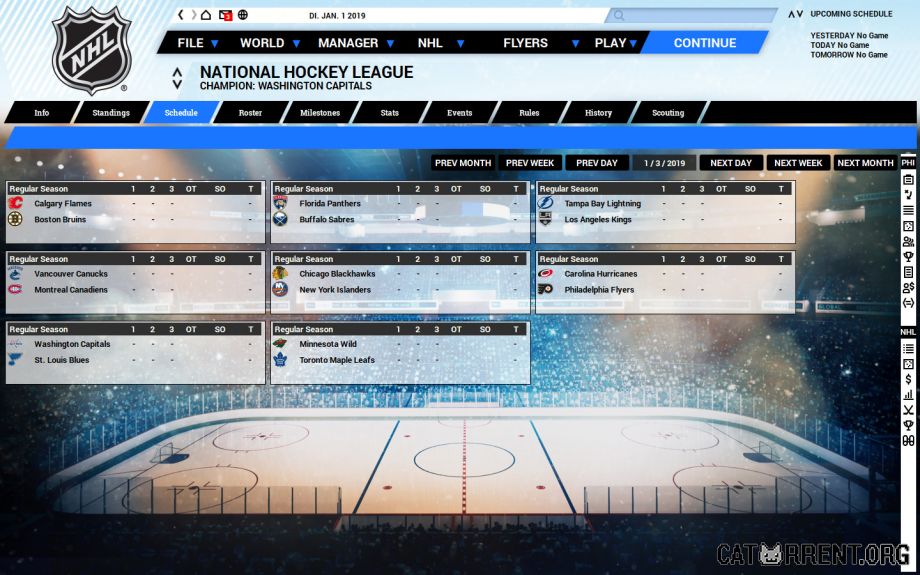The image size is (920, 575).
Task: Open PHI trophy icon in sidebar
Action: tap(908, 257)
